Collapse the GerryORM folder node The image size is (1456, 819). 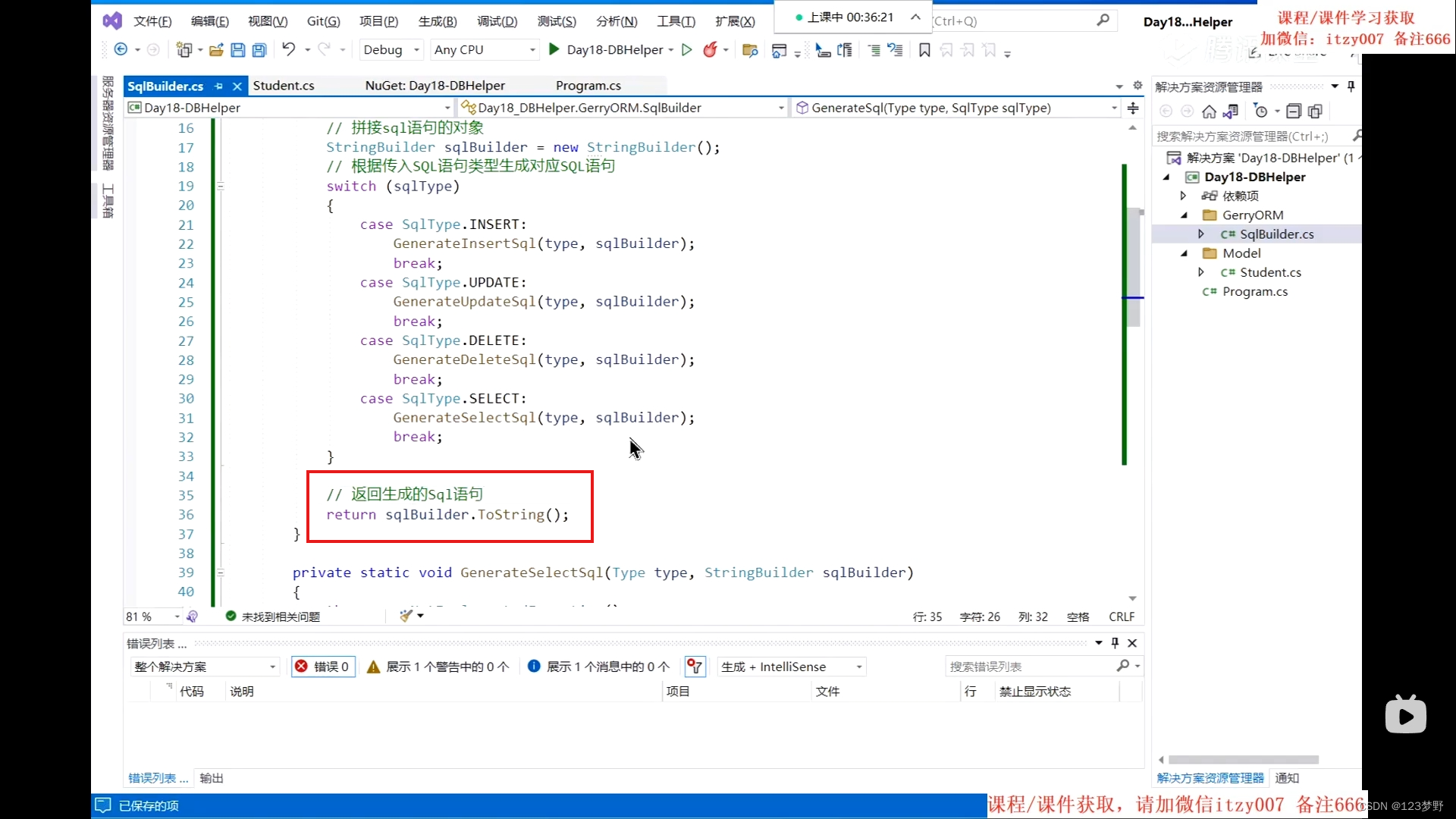click(1184, 215)
